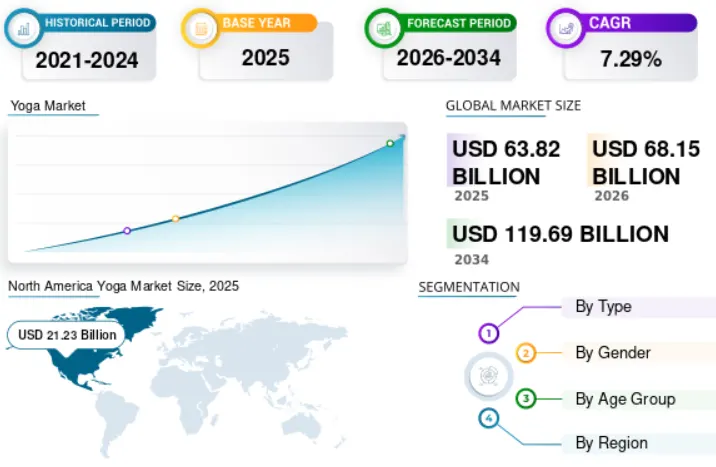
Task: Click the USD 68.15 BILLION figure
Action: click(x=646, y=163)
